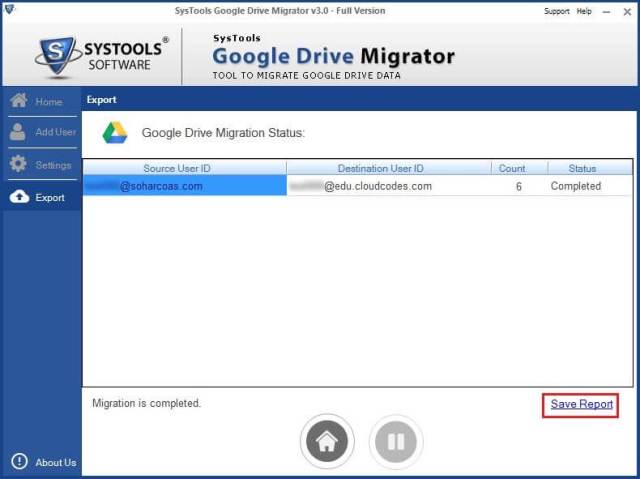Minimize the Google Drive Migrator window
640x479 pixels.
(x=607, y=12)
